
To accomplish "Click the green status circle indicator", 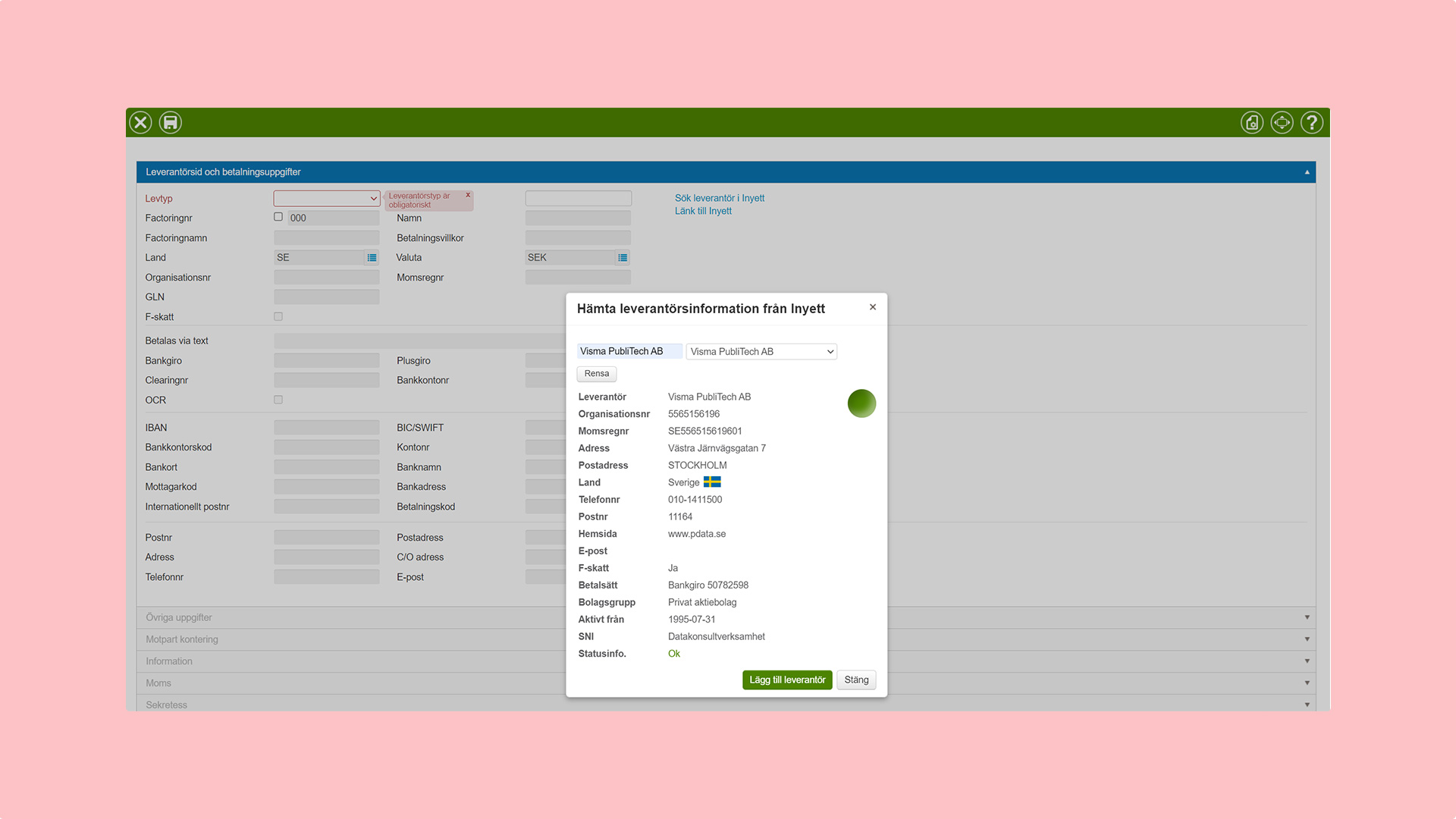I will pyautogui.click(x=861, y=403).
